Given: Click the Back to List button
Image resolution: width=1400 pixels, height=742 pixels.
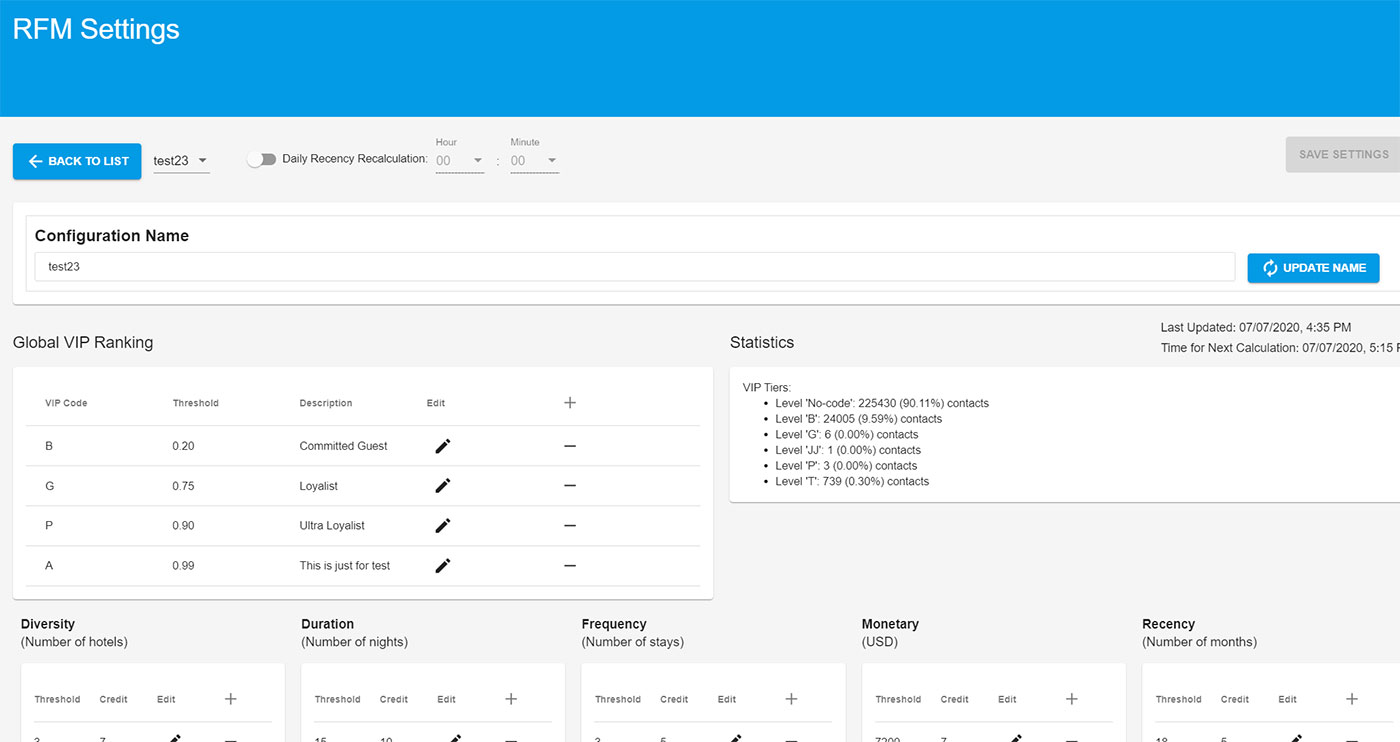Looking at the screenshot, I should tap(78, 161).
